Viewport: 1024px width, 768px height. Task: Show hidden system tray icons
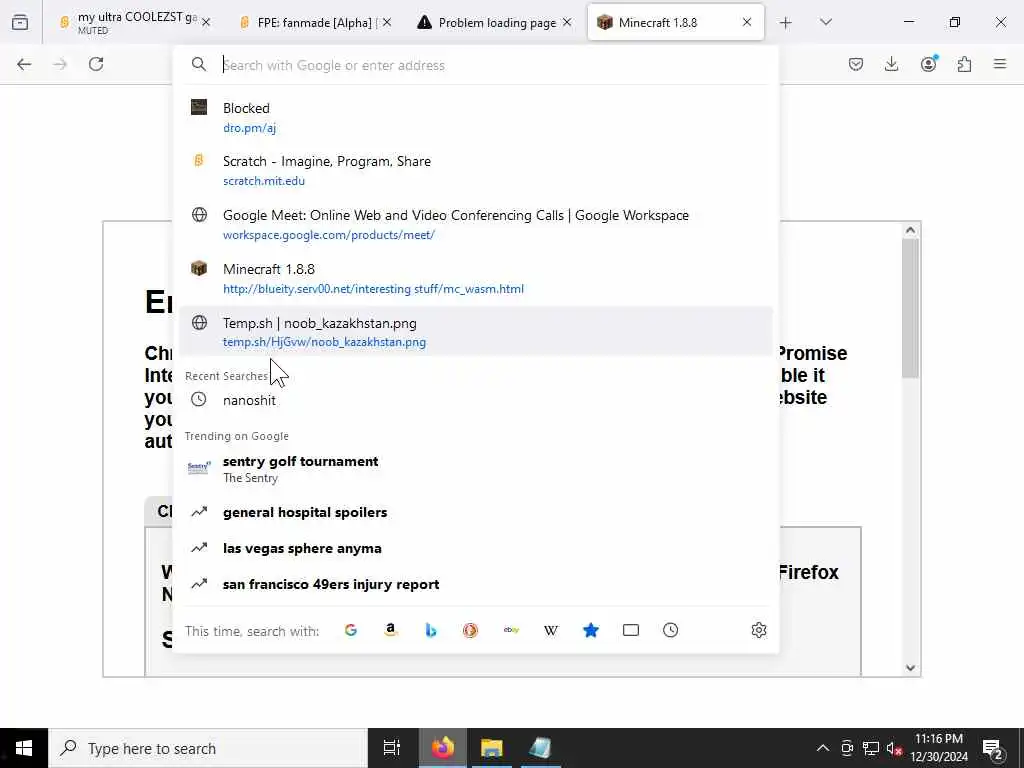pos(823,748)
